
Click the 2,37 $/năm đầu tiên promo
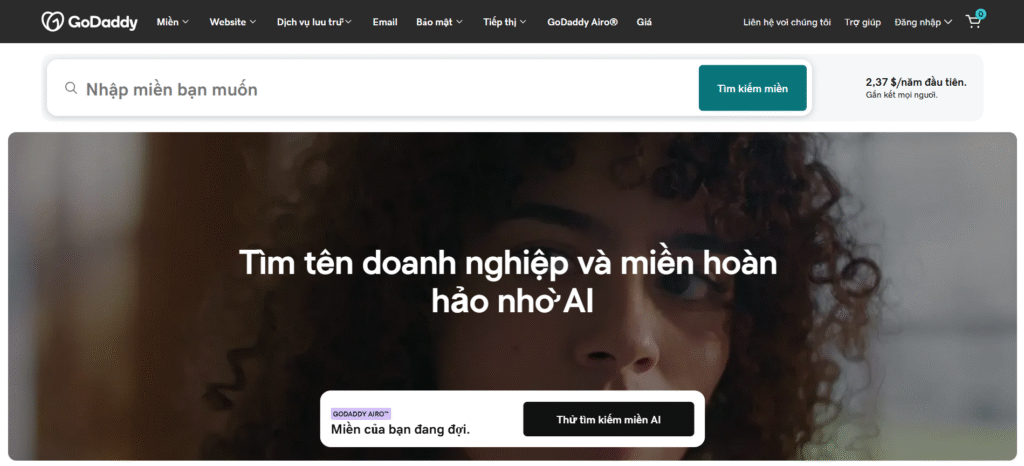click(915, 82)
